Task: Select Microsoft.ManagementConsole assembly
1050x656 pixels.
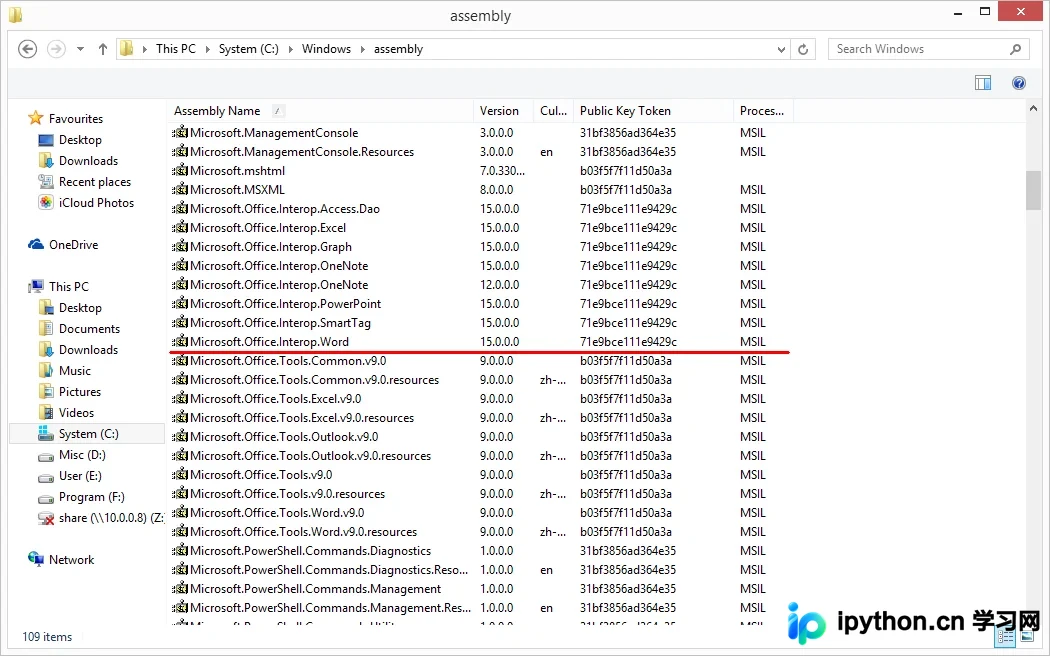Action: [x=274, y=133]
